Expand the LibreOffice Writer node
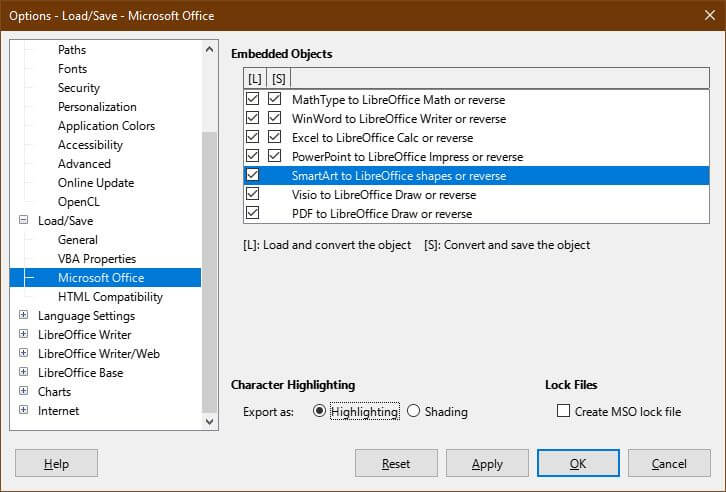This screenshot has width=726, height=492. coord(24,335)
